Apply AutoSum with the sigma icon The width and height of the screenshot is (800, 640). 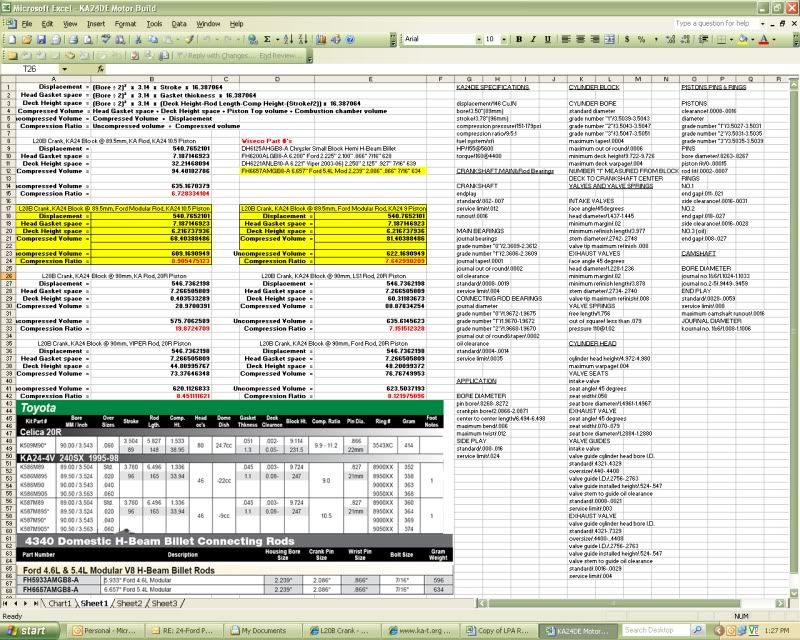coord(267,39)
